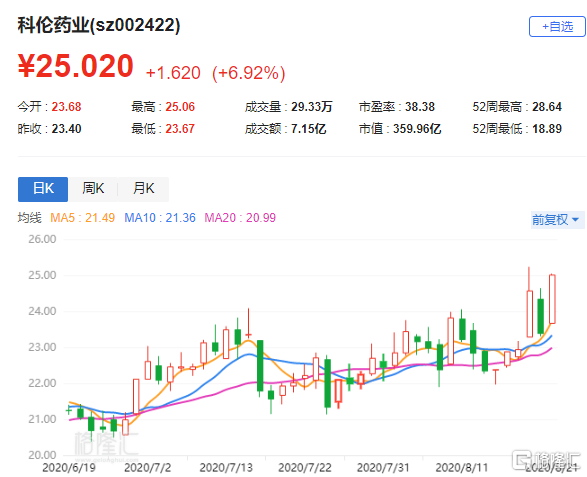Image resolution: width=587 pixels, height=477 pixels.
Task: Select the 26.00 y-axis label
Action: 42,239
